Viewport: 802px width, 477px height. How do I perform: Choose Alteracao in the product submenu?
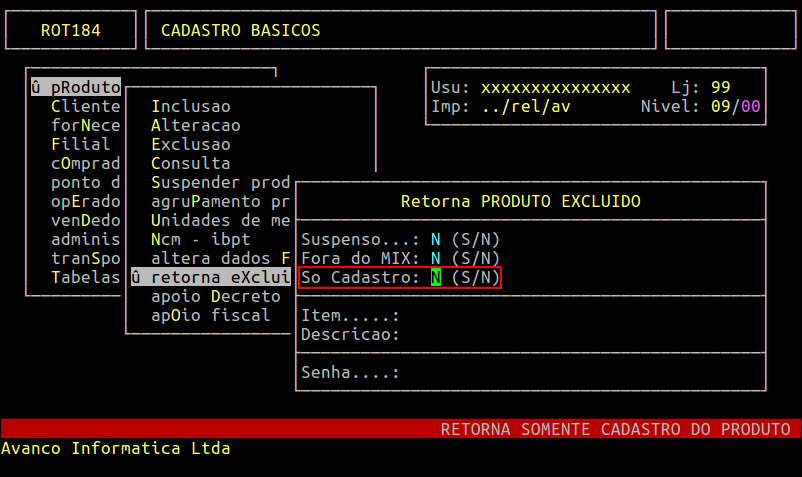pyautogui.click(x=196, y=125)
